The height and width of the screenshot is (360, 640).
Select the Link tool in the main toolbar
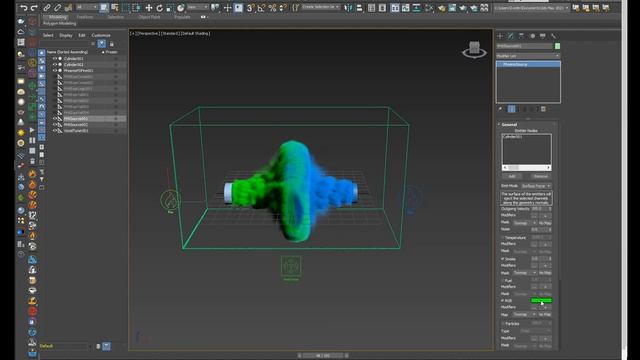47,7
